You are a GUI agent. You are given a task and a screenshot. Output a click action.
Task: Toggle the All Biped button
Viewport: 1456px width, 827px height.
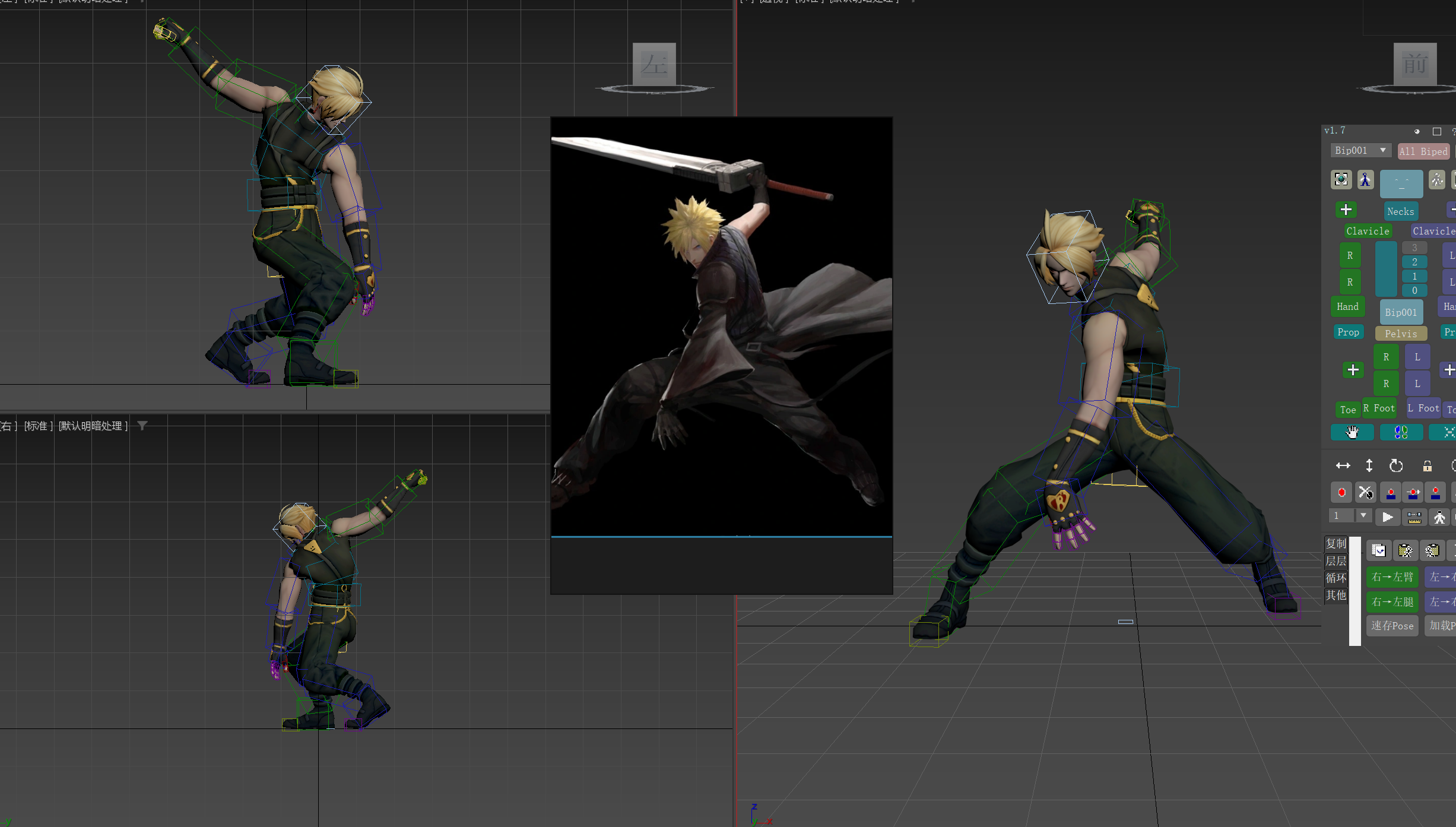(1423, 151)
